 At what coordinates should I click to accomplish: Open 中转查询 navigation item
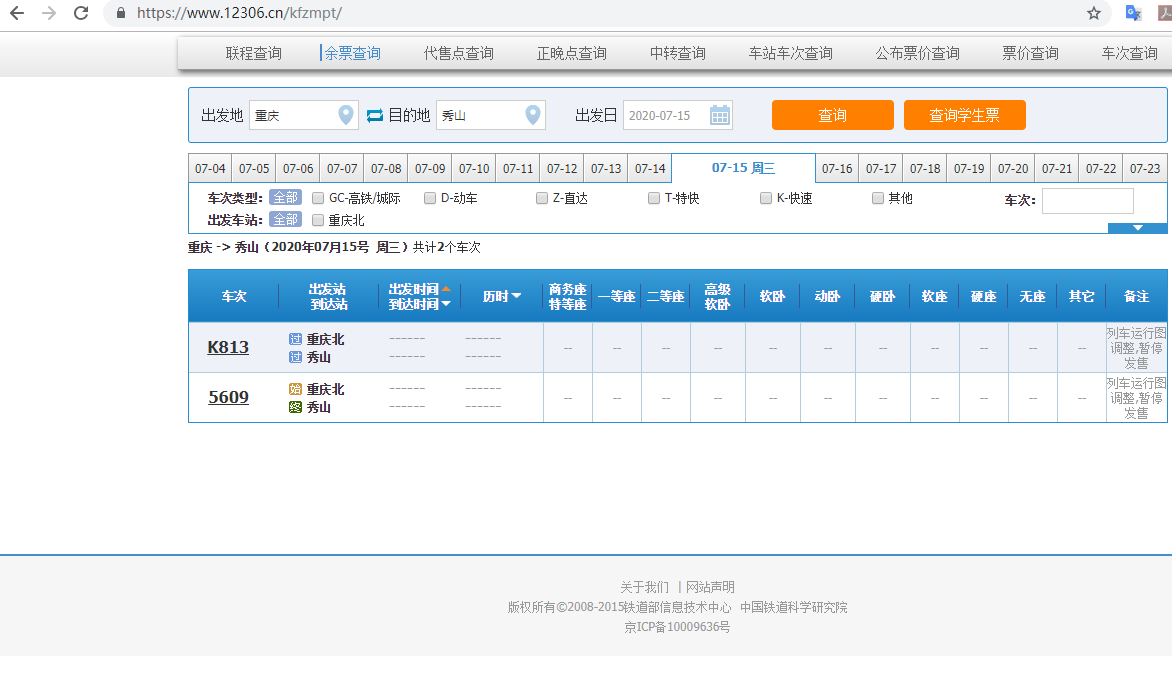coord(677,53)
